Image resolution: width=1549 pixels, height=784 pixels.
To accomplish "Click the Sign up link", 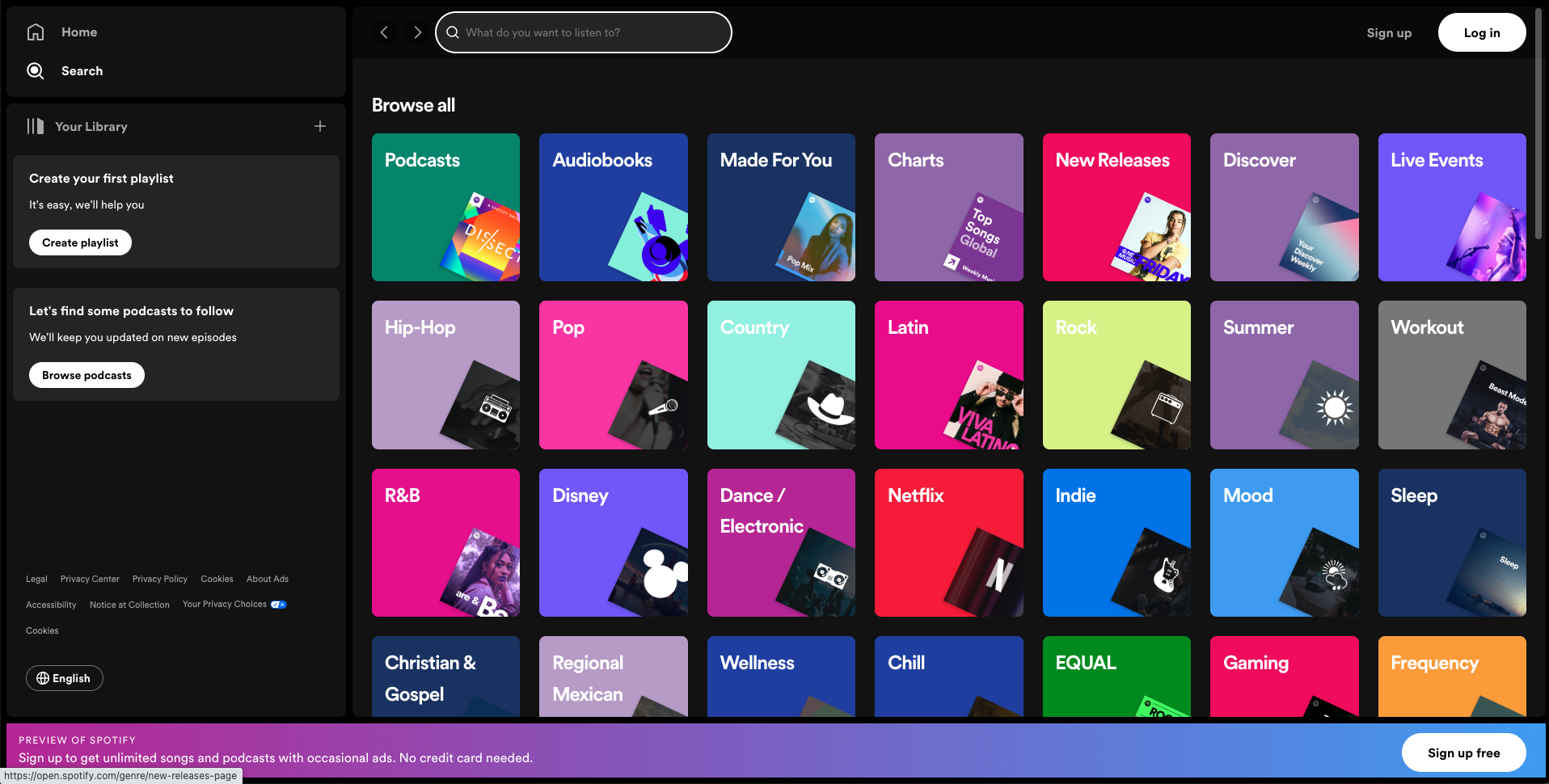I will [1388, 33].
